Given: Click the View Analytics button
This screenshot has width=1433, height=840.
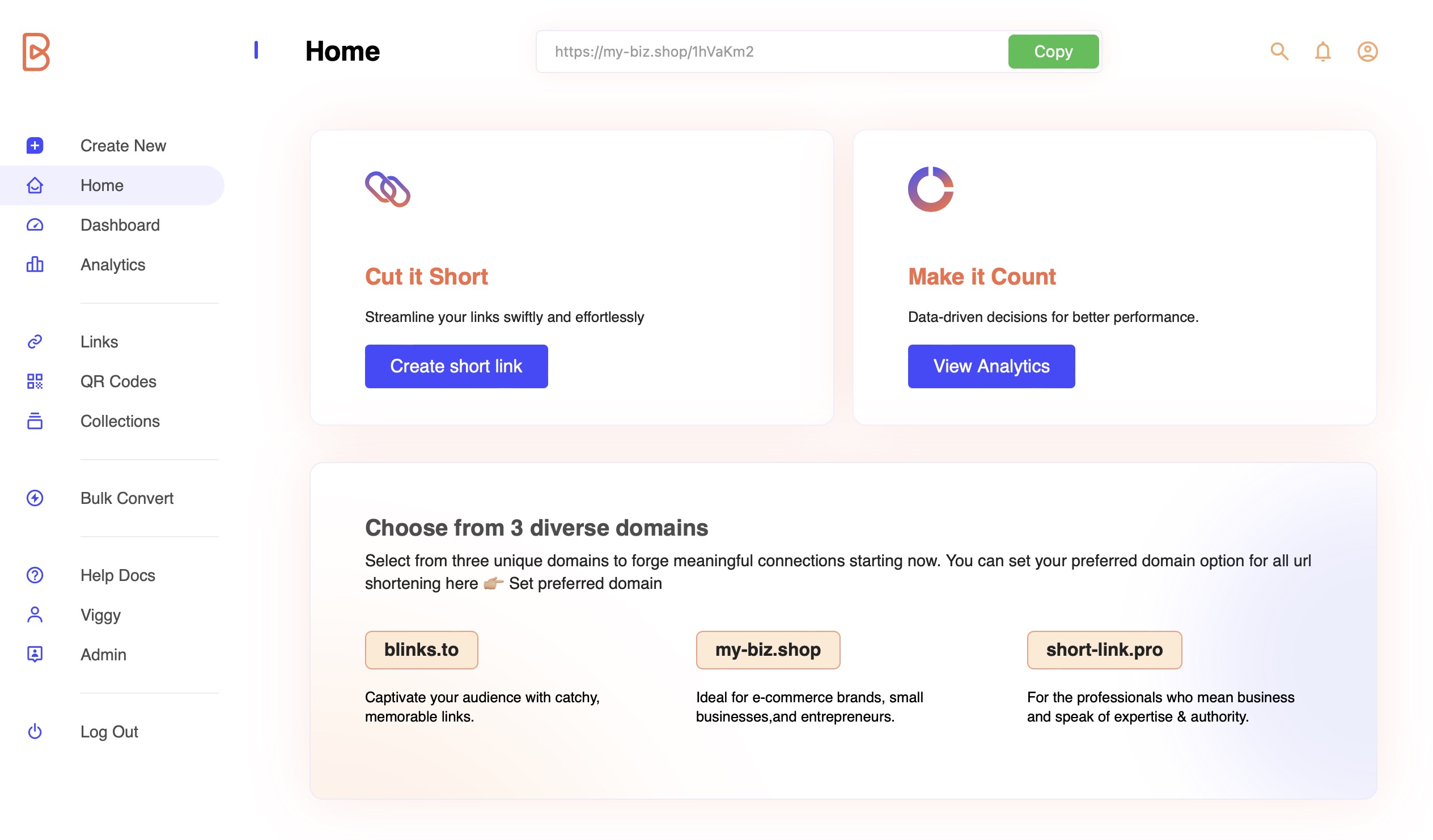Looking at the screenshot, I should pyautogui.click(x=991, y=366).
